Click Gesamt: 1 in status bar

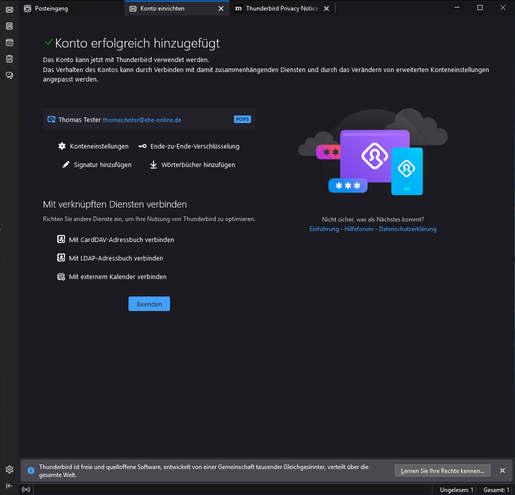coord(496,490)
